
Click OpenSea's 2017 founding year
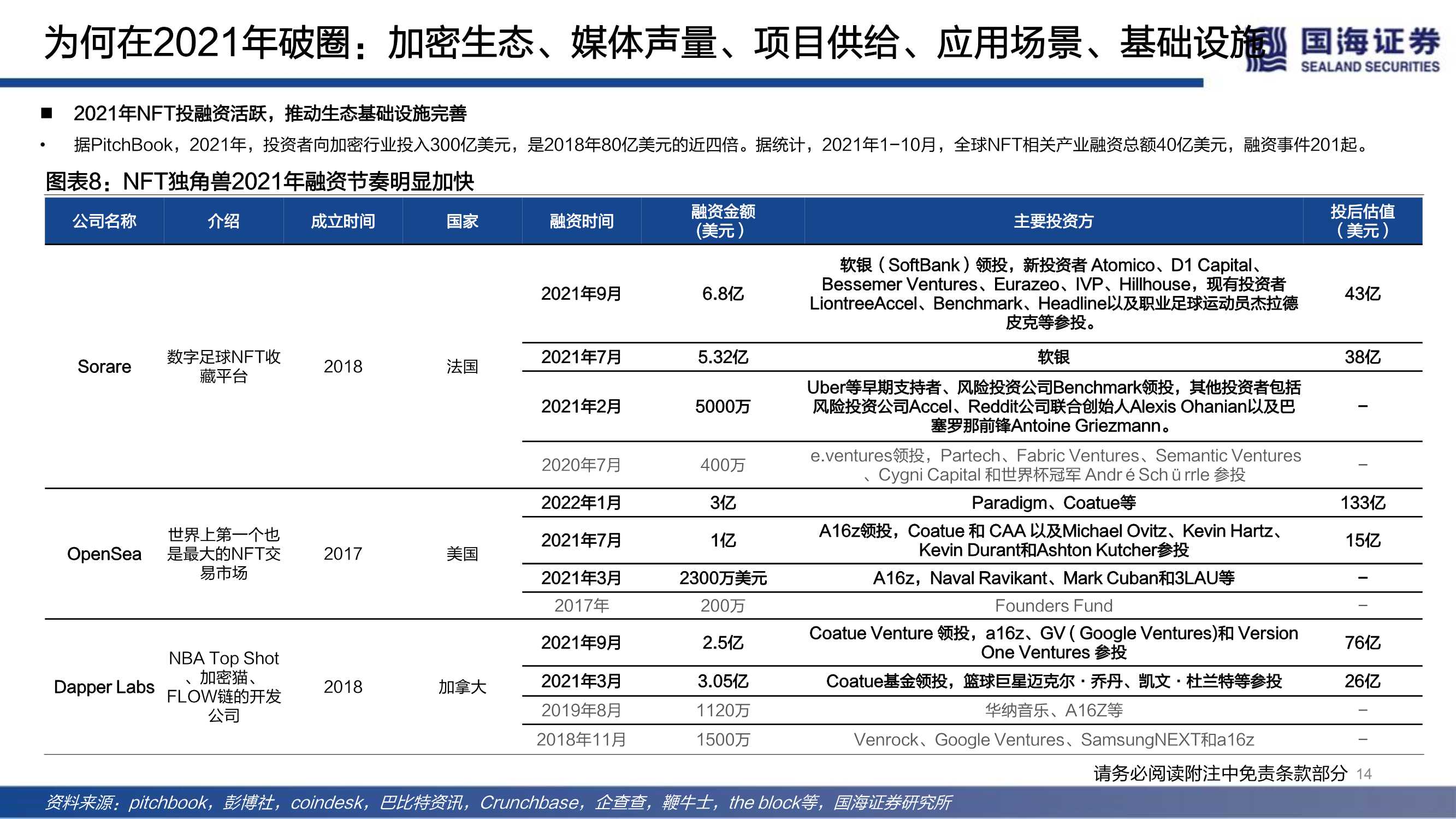(342, 554)
